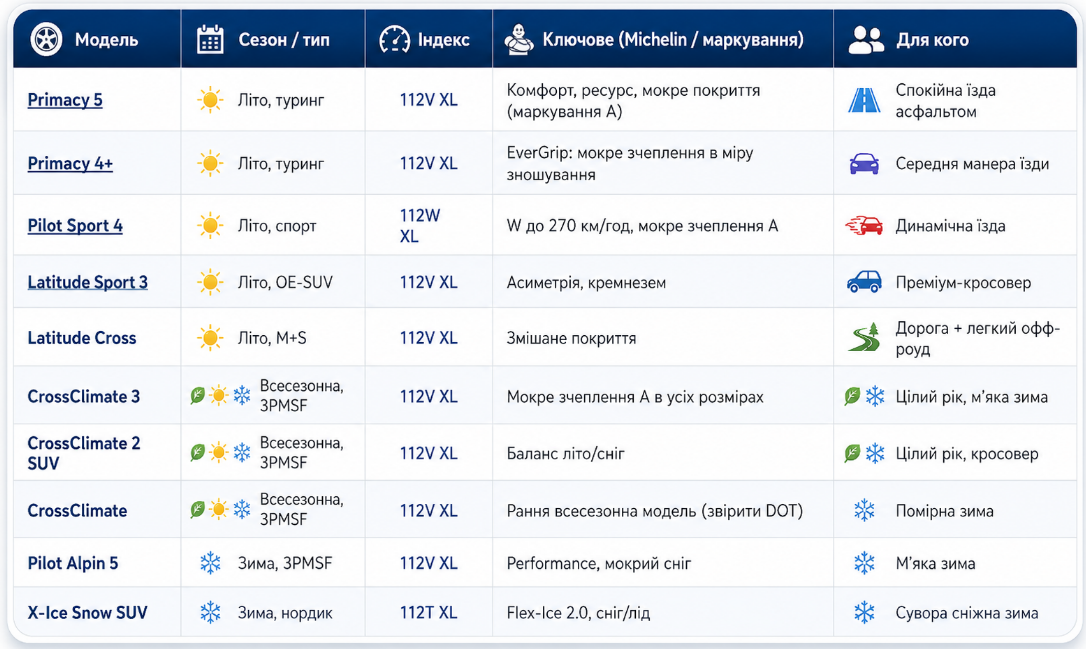The width and height of the screenshot is (1086, 649).
Task: Select the Модель column header
Action: 97,39
